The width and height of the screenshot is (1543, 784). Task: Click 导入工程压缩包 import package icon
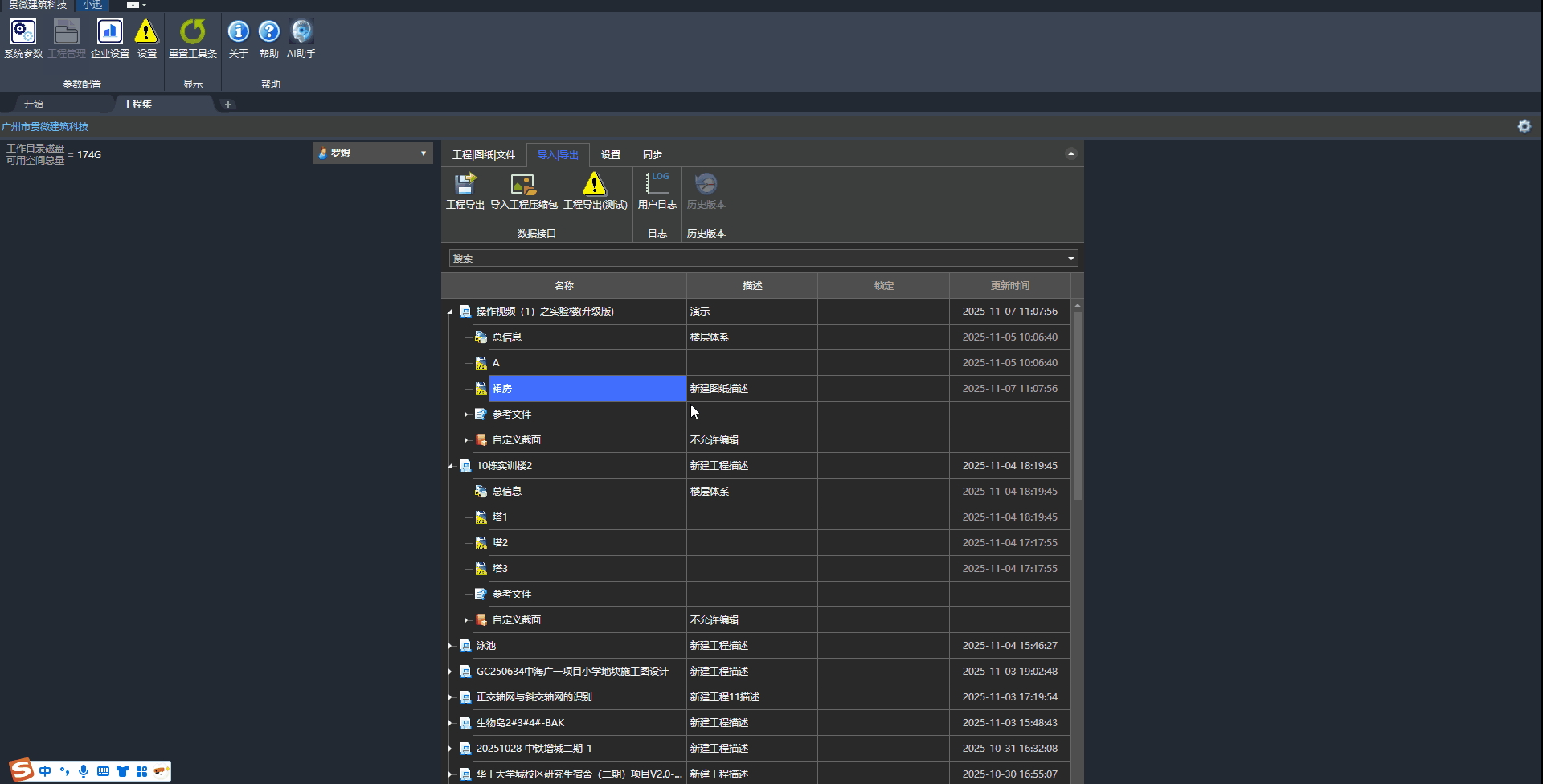(523, 185)
